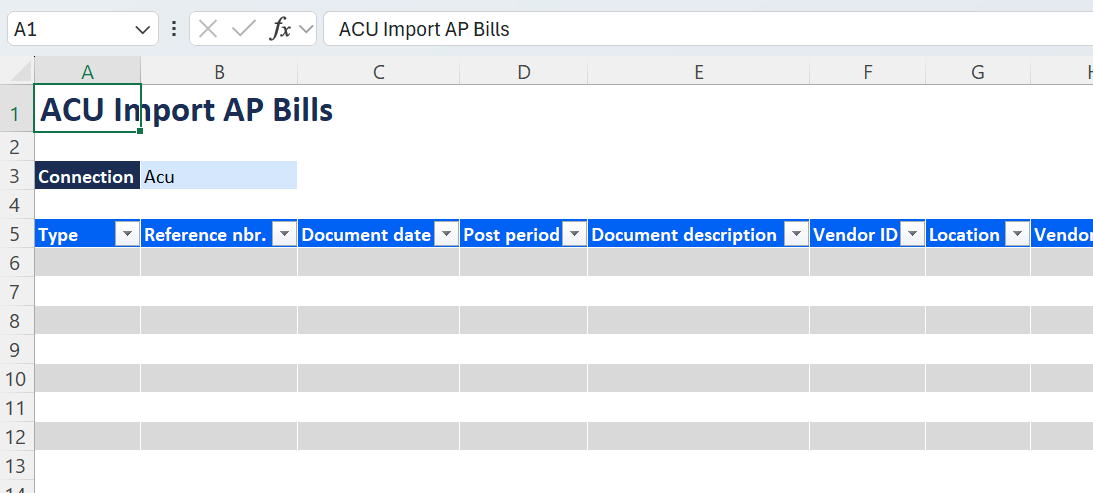Open the Post period filter dropdown
The image size is (1093, 493).
pos(574,235)
